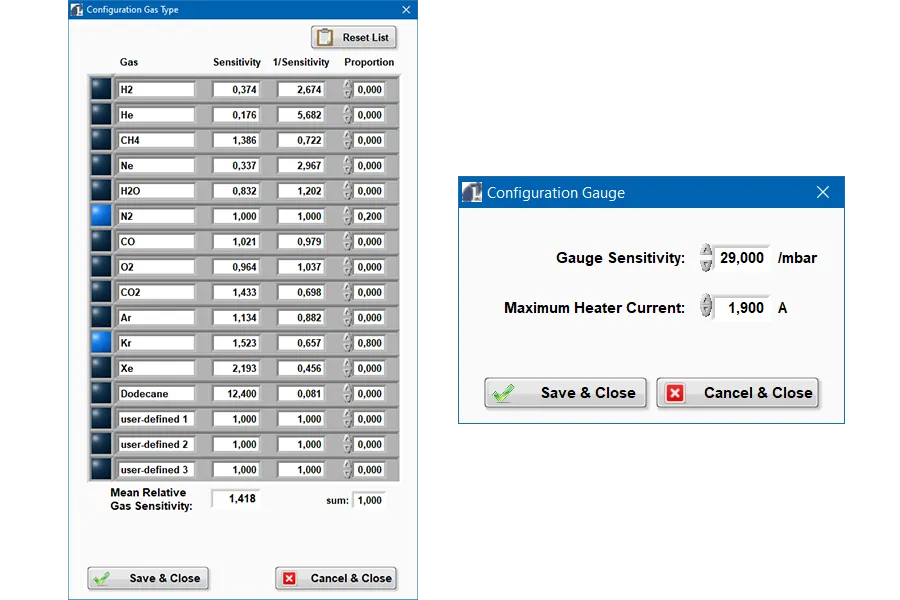
Task: Click the Gauge Sensitivity stepper arrows
Action: point(706,258)
